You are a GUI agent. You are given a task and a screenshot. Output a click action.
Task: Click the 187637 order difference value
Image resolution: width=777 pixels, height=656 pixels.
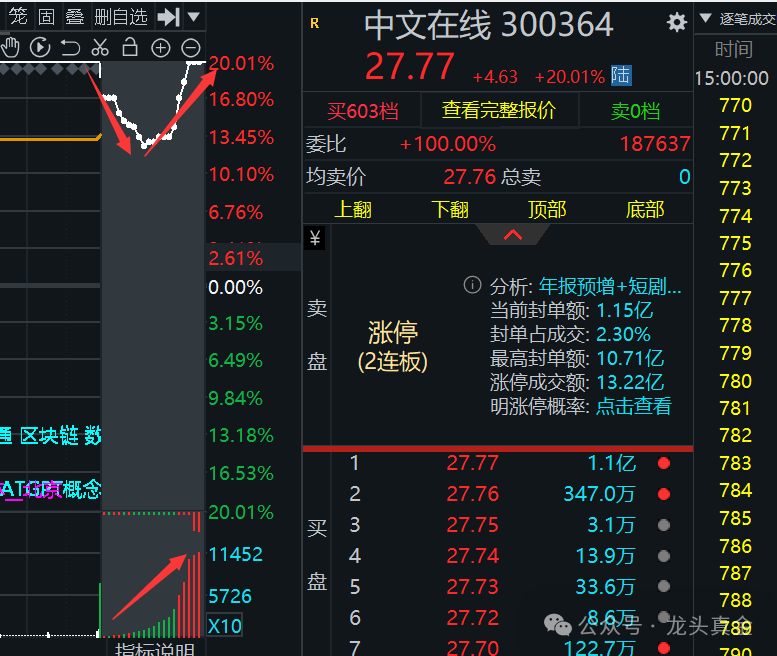click(x=655, y=144)
